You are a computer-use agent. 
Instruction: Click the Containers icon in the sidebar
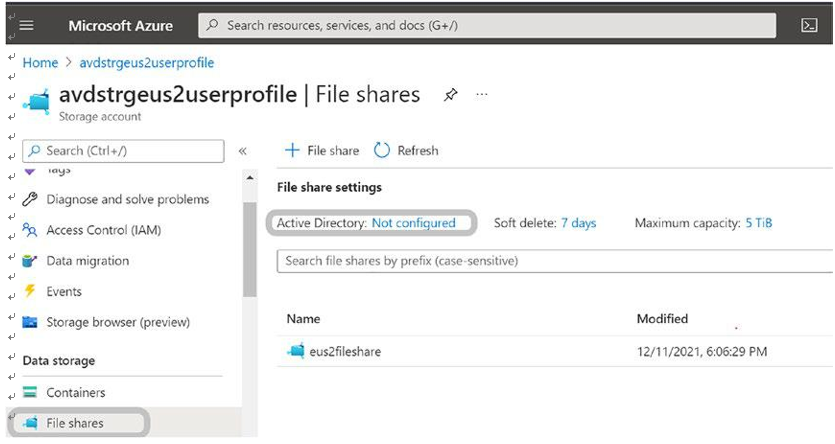click(30, 392)
